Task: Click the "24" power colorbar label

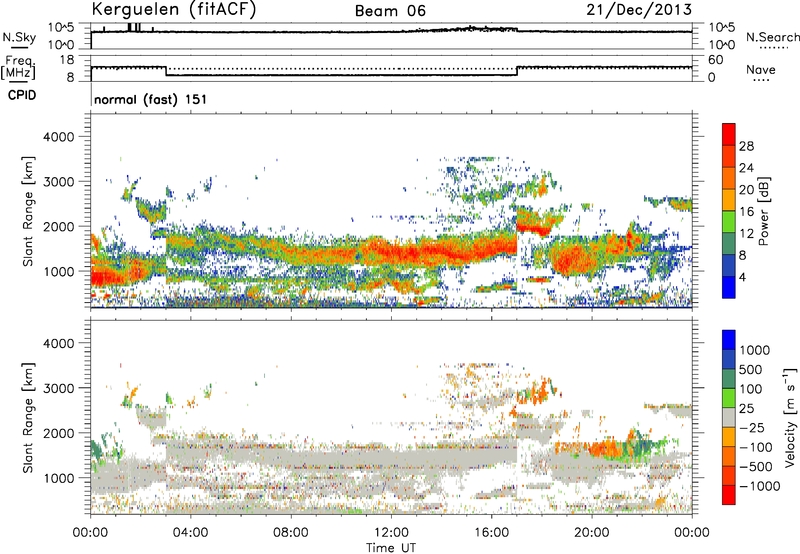Action: tap(746, 168)
